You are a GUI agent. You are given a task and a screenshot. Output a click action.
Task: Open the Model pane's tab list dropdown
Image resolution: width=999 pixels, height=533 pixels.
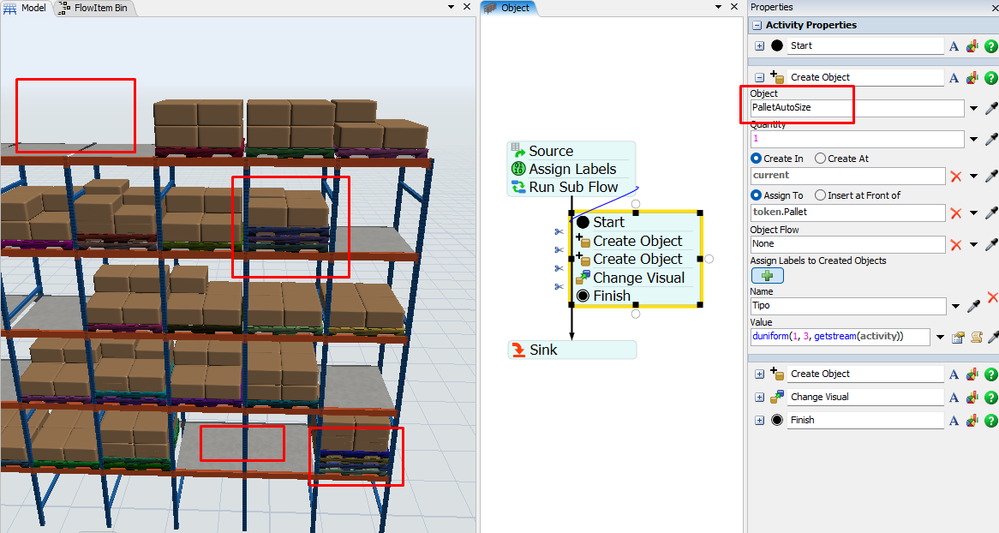click(x=451, y=7)
